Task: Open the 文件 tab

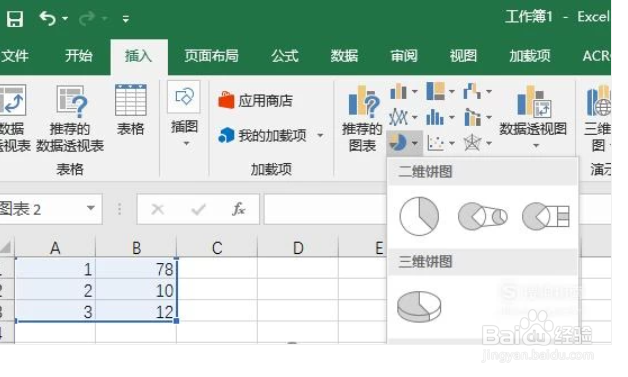Action: 14,56
